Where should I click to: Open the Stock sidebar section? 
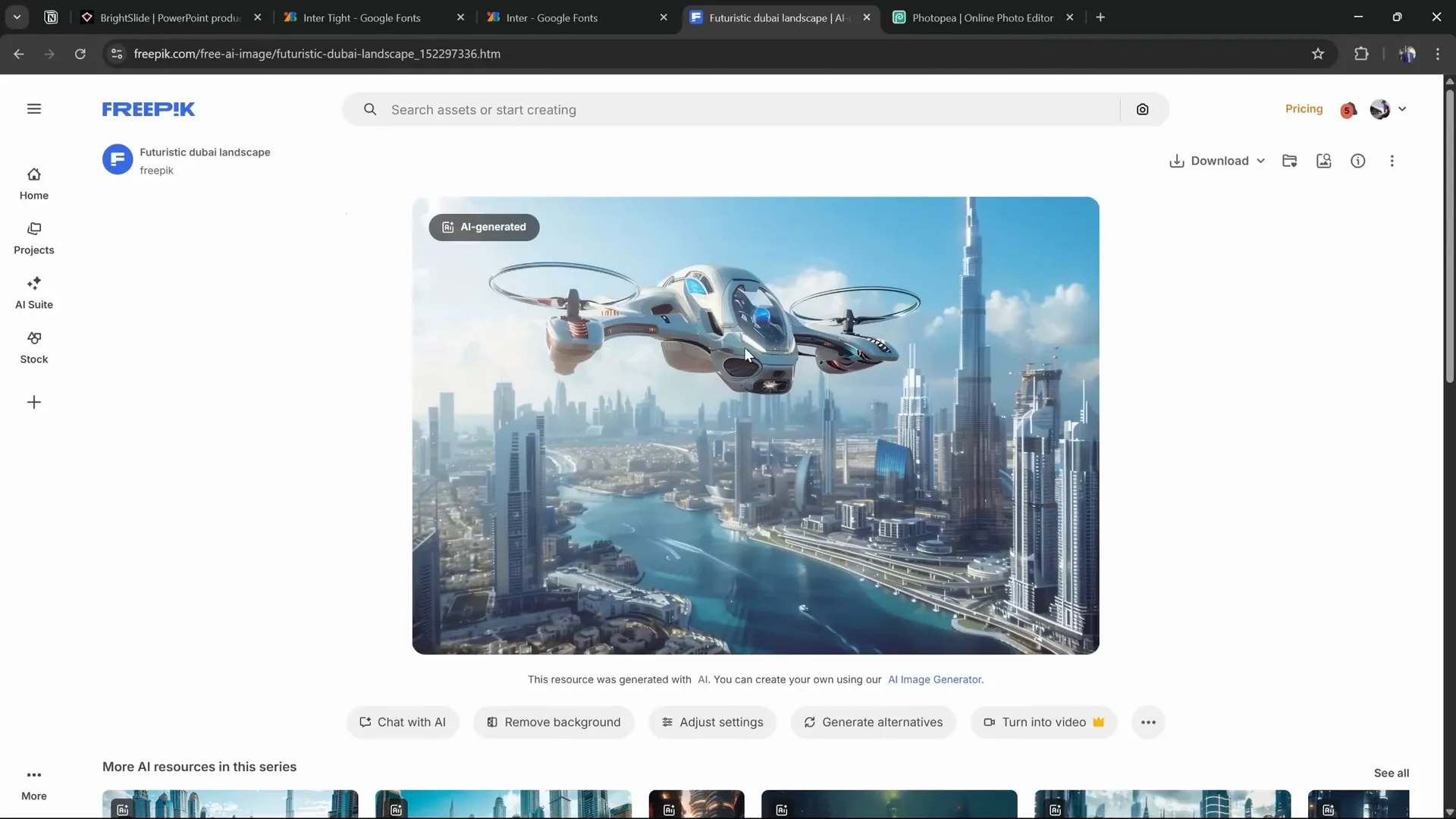tap(34, 347)
